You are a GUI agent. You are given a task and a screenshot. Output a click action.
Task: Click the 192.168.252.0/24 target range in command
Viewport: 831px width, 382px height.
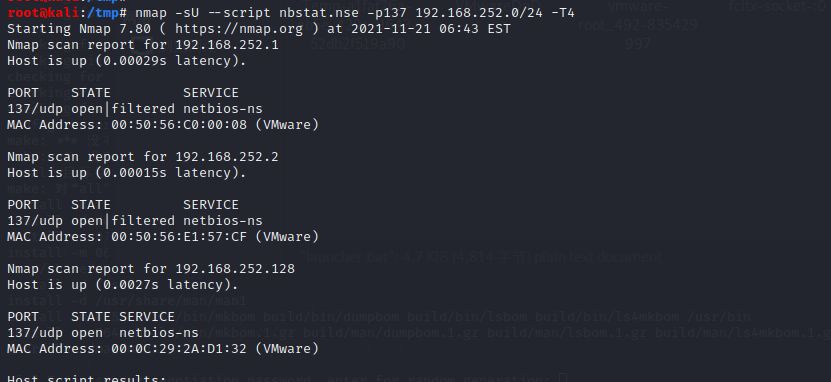[479, 12]
